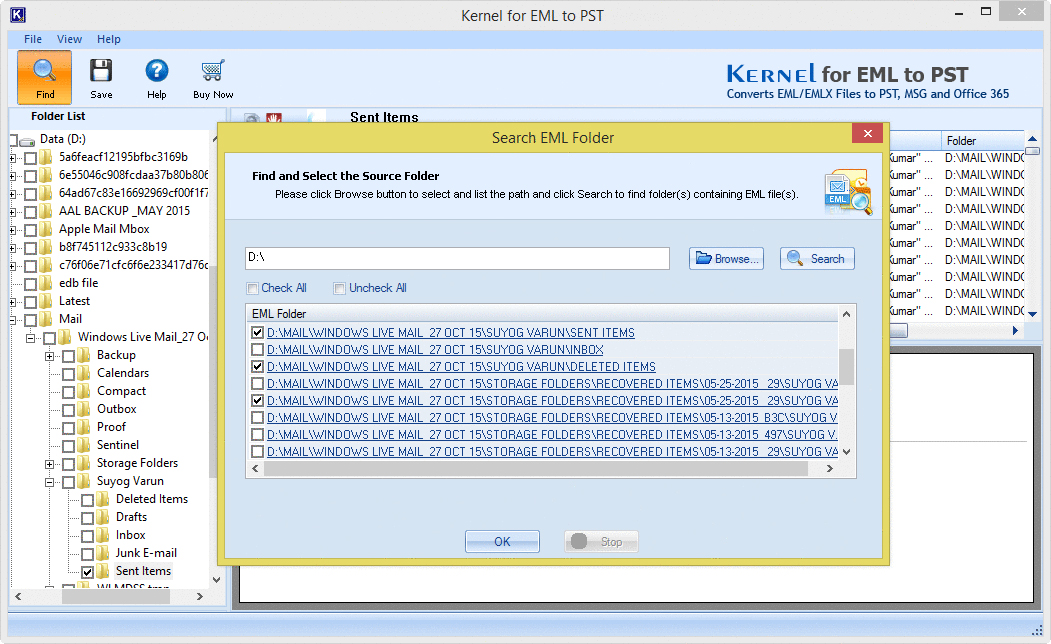Click the EML Folder column header
Image resolution: width=1051 pixels, height=644 pixels.
tap(542, 314)
